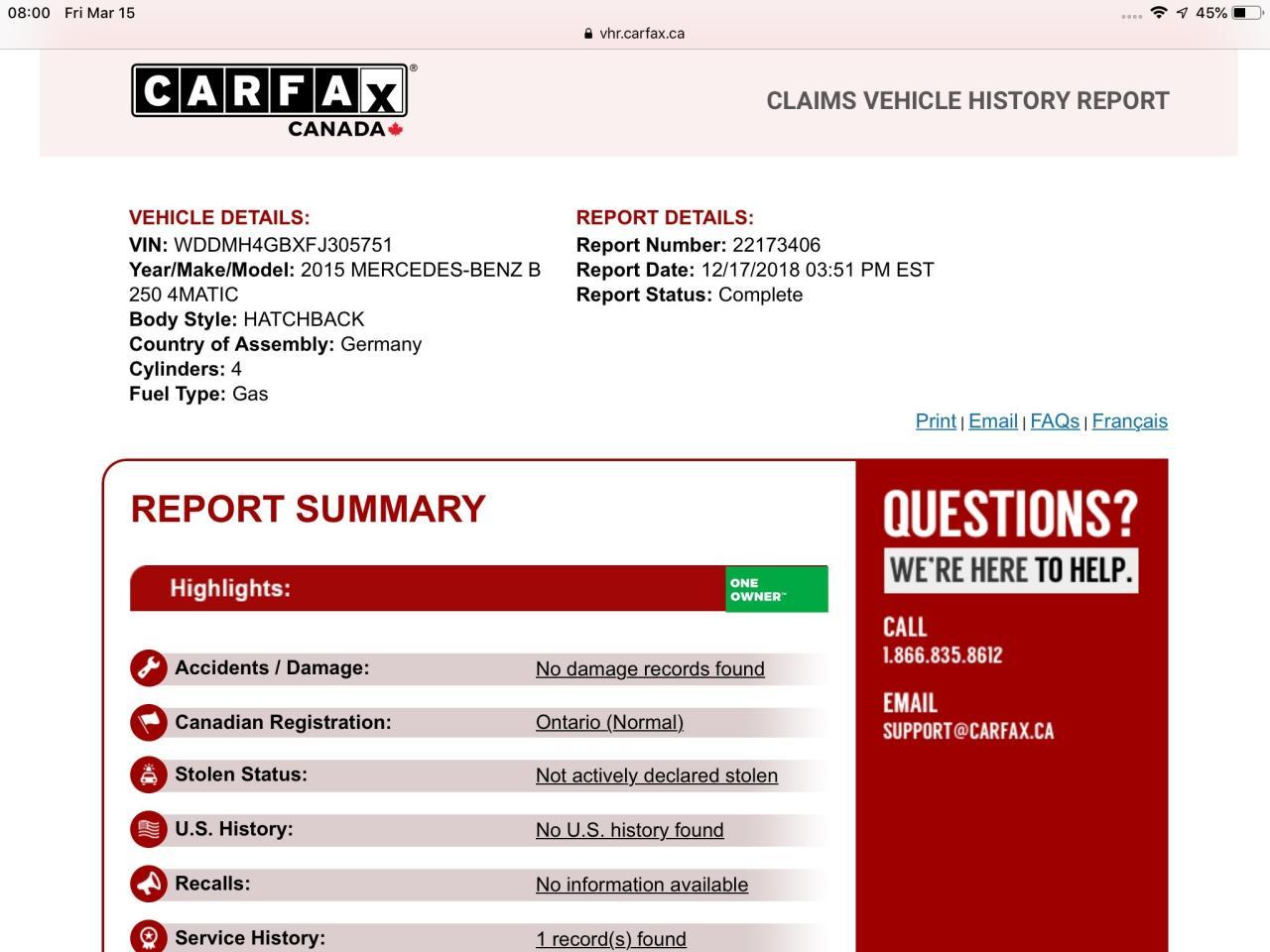The height and width of the screenshot is (952, 1270).
Task: Open 'No damage records found' link
Action: click(x=650, y=669)
